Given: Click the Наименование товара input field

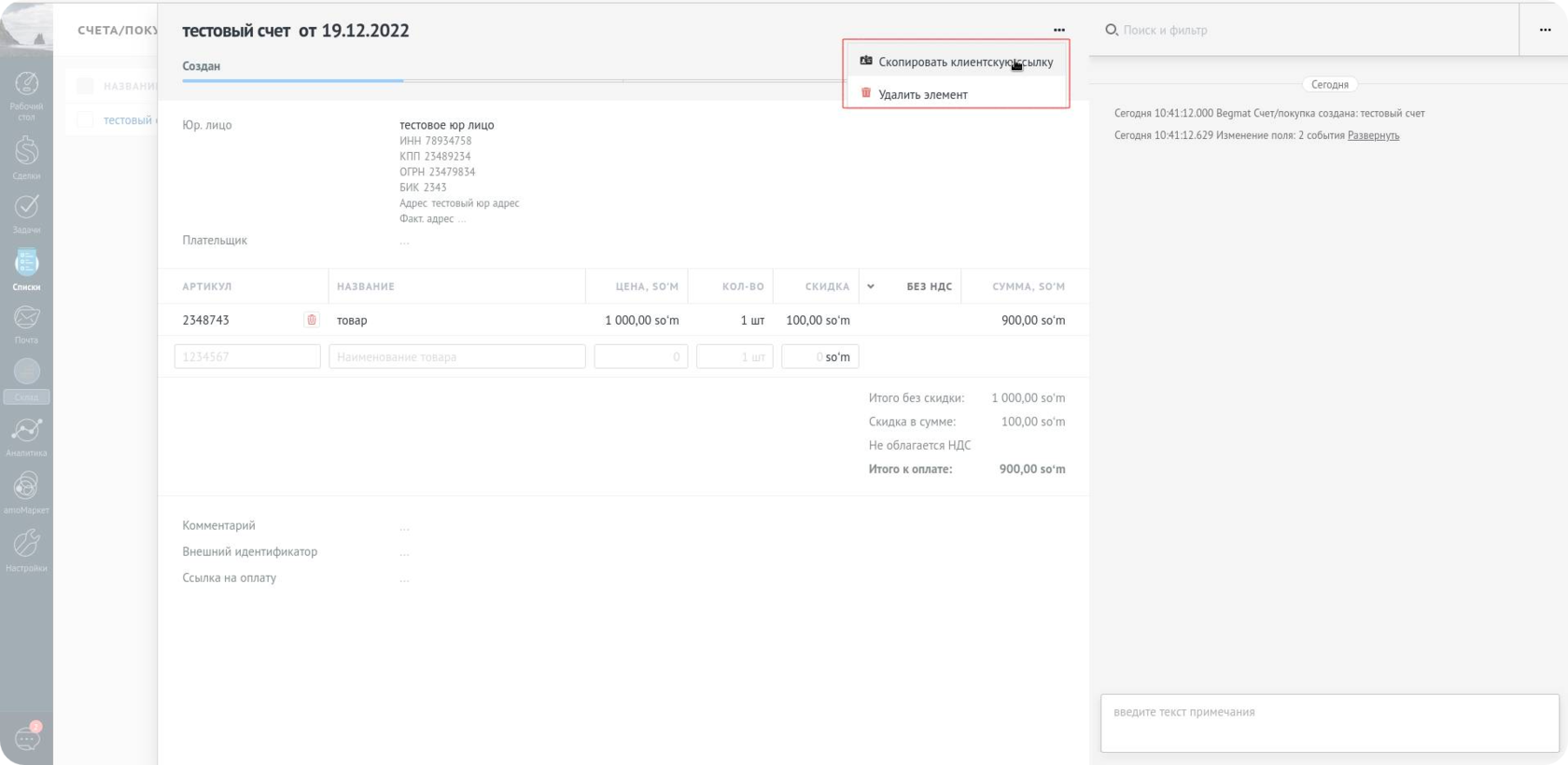Looking at the screenshot, I should tap(456, 356).
